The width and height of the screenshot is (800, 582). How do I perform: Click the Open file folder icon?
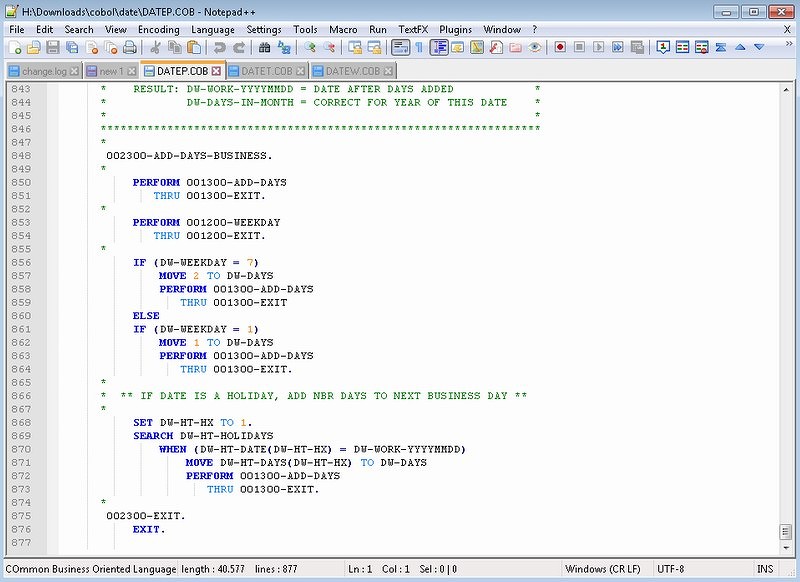coord(33,48)
